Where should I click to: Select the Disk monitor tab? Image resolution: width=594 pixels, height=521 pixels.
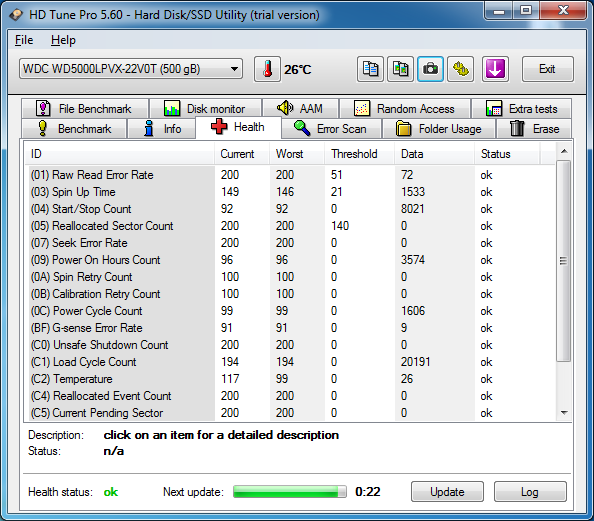205,109
